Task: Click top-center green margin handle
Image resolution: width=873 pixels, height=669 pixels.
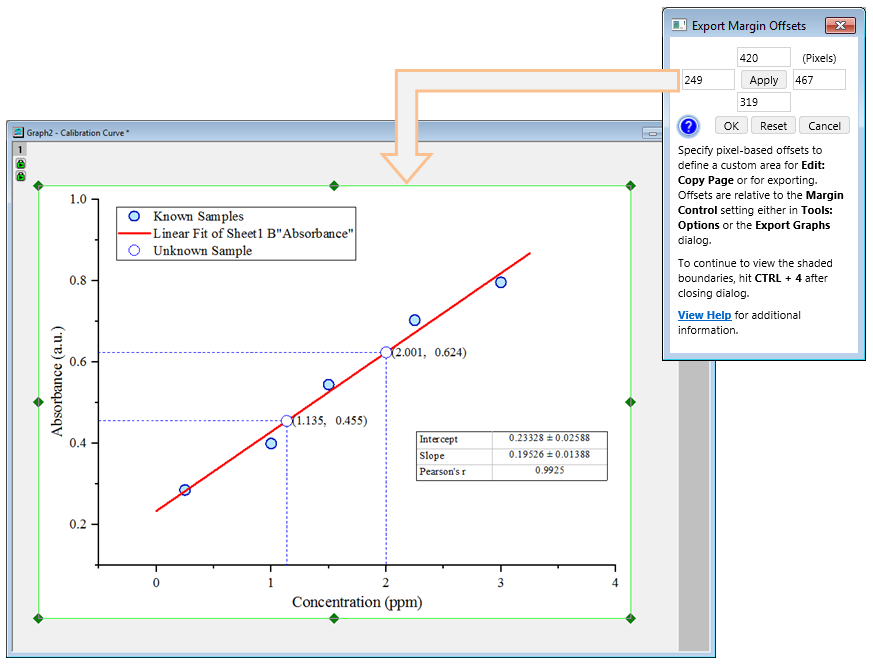Action: [335, 185]
